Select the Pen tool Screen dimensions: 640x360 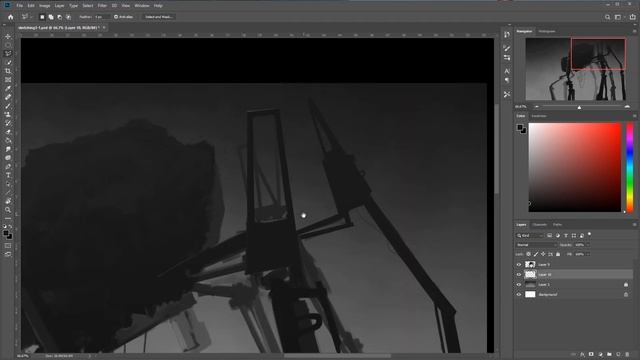coord(8,167)
